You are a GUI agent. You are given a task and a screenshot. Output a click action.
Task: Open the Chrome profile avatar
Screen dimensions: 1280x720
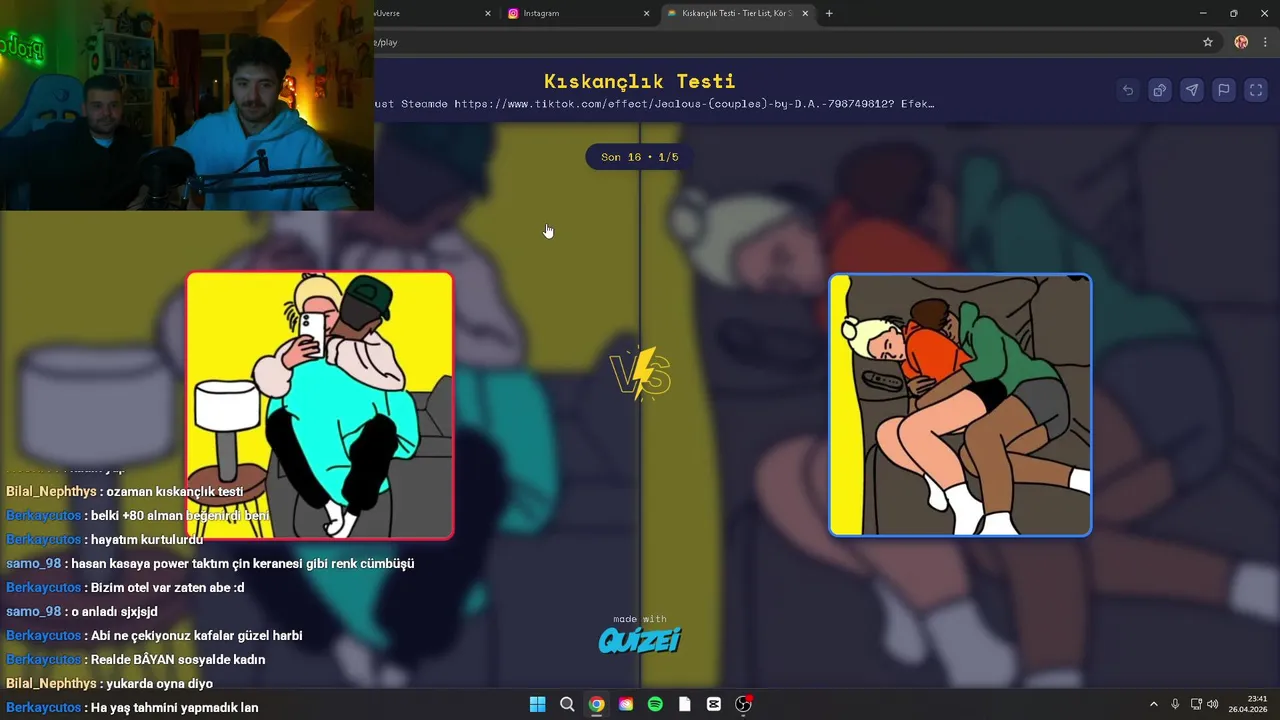[x=1241, y=42]
